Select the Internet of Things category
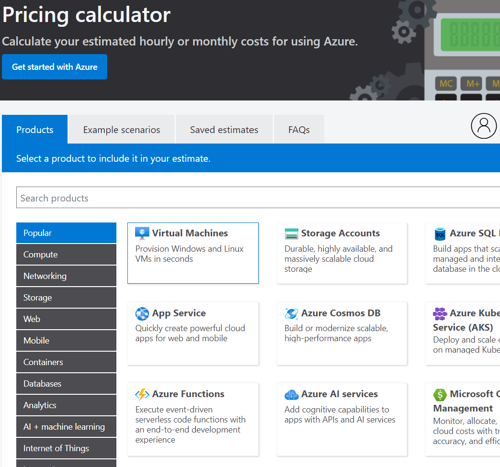500x467 pixels. (x=66, y=448)
